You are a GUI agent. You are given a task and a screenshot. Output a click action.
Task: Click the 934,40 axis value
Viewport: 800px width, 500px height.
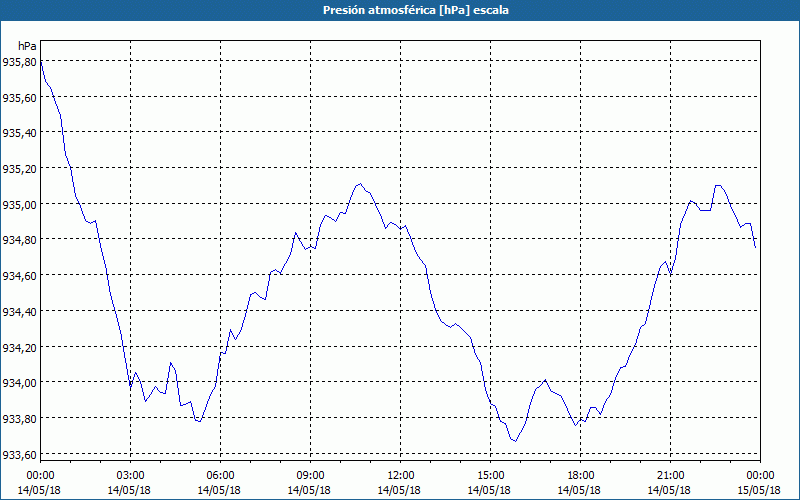[x=19, y=311]
